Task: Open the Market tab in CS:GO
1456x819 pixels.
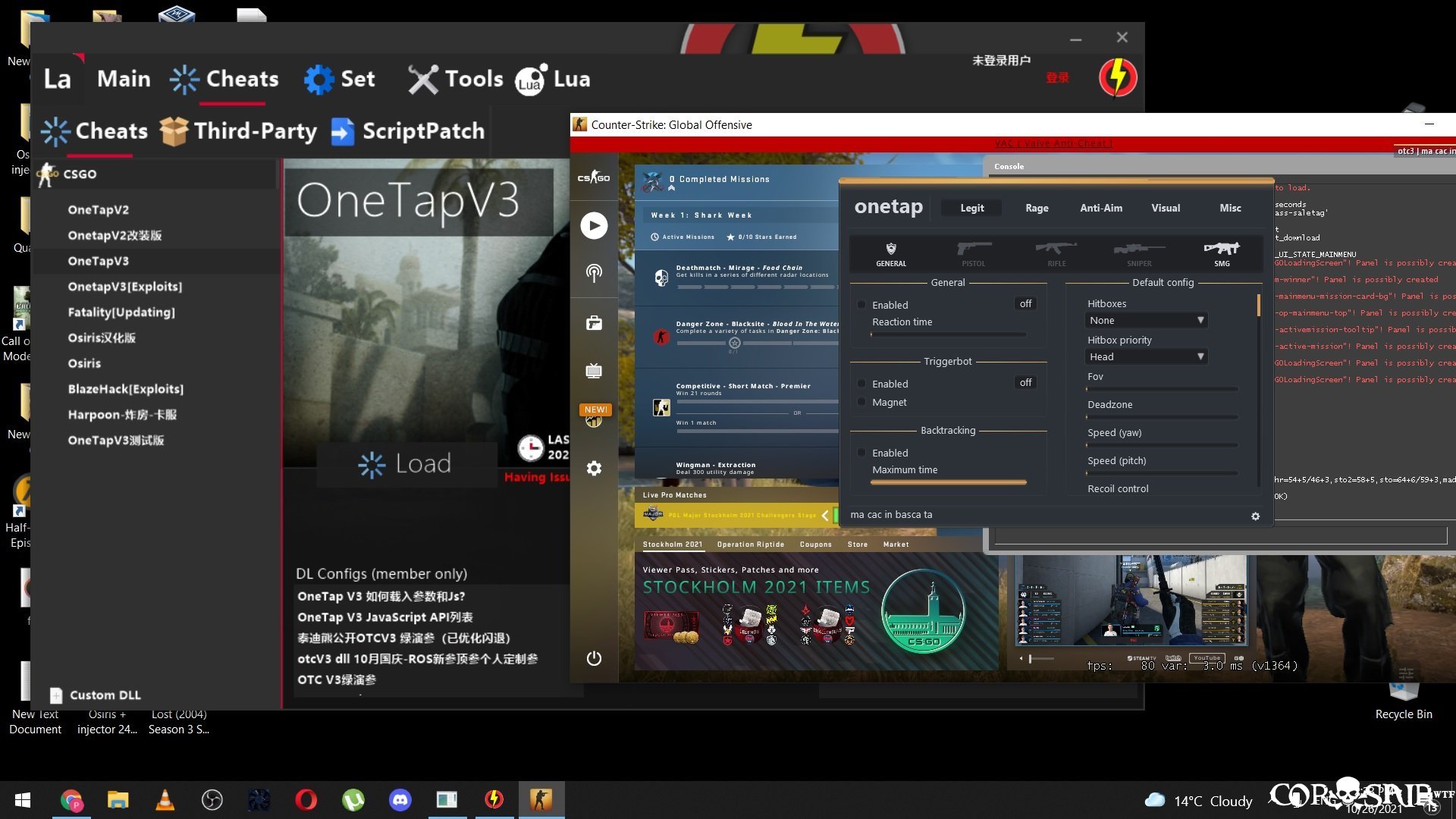Action: click(896, 544)
